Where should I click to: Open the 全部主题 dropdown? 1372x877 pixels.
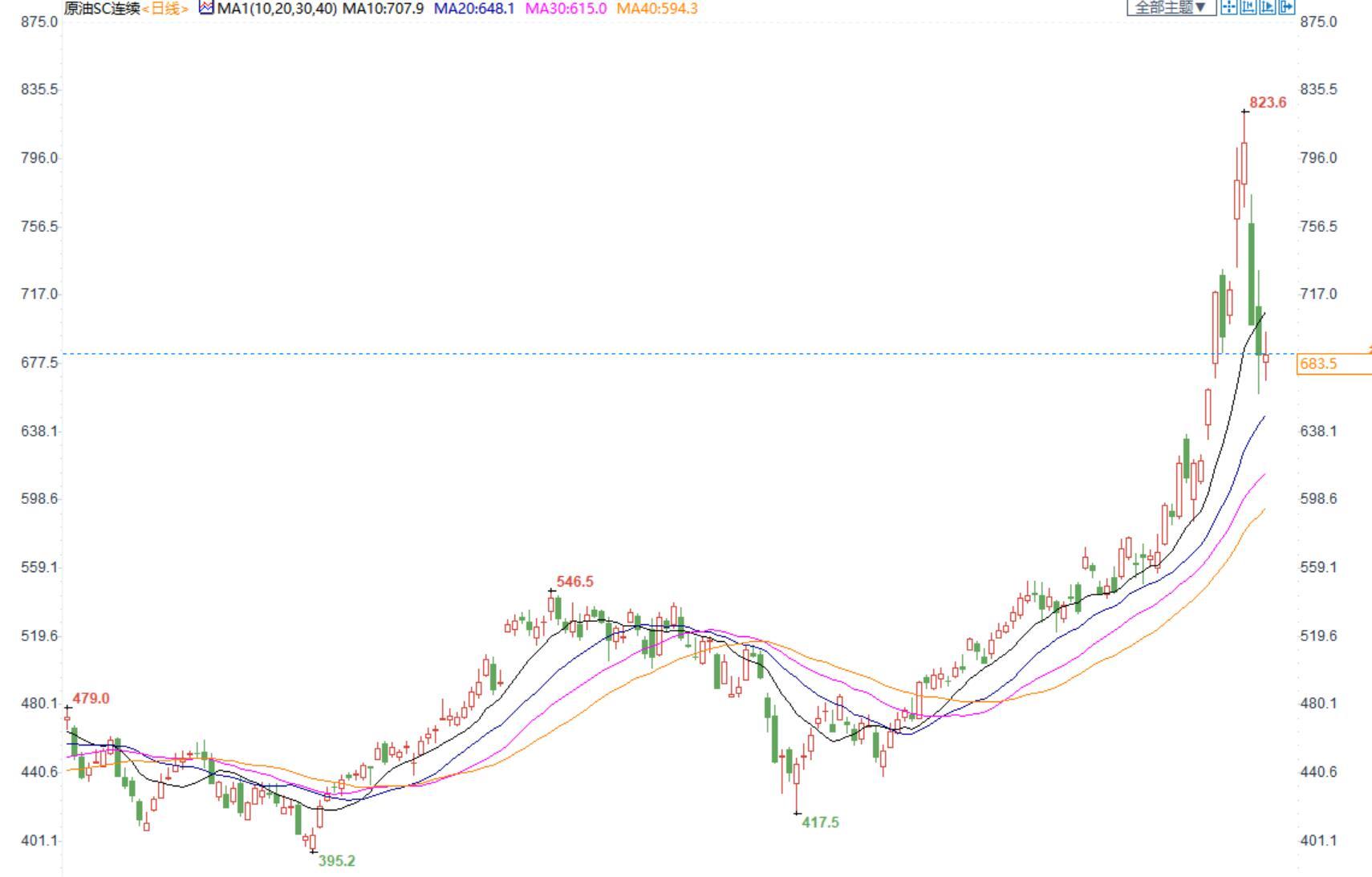point(1171,7)
